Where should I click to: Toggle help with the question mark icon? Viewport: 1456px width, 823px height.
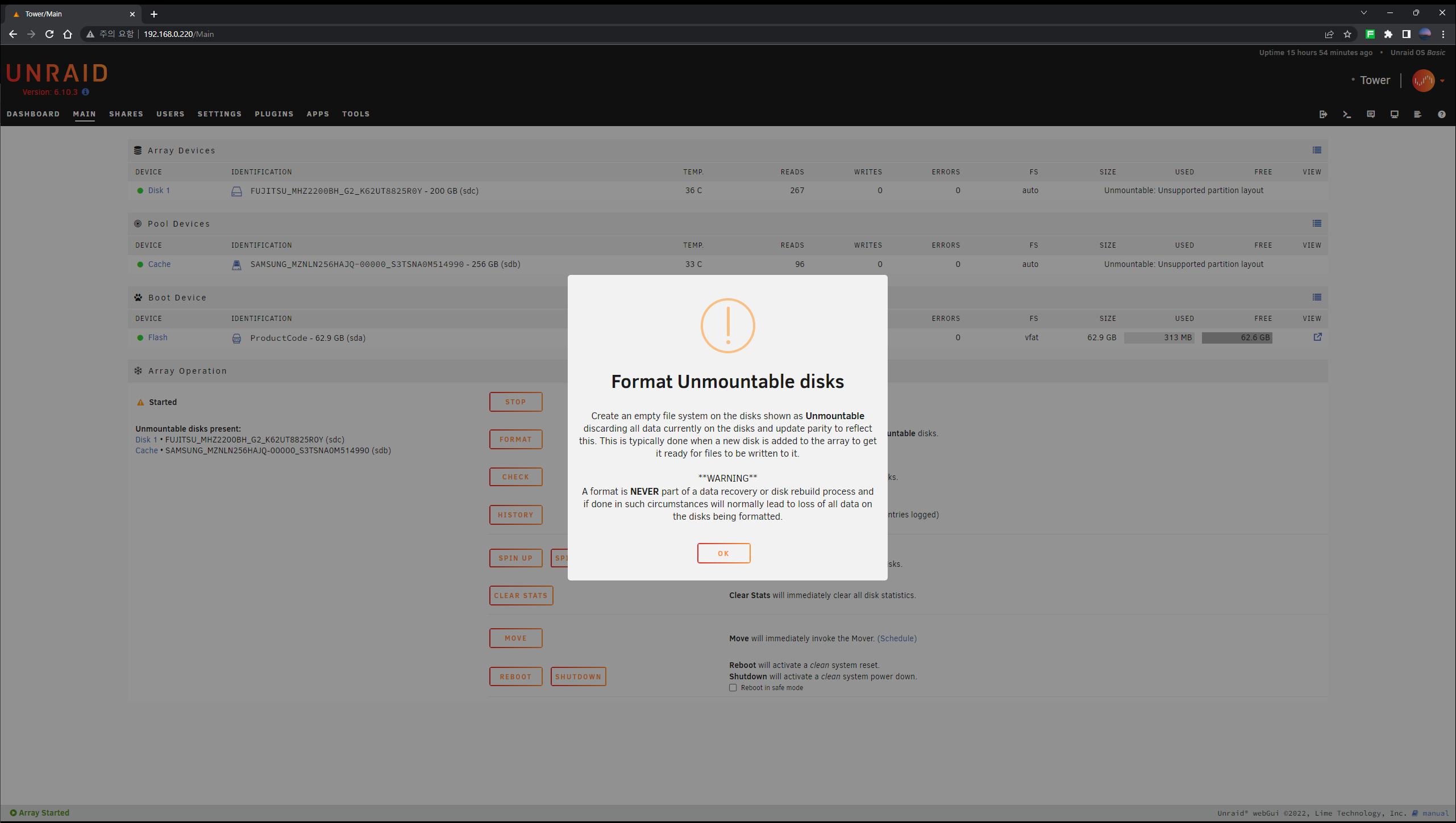pos(1441,114)
